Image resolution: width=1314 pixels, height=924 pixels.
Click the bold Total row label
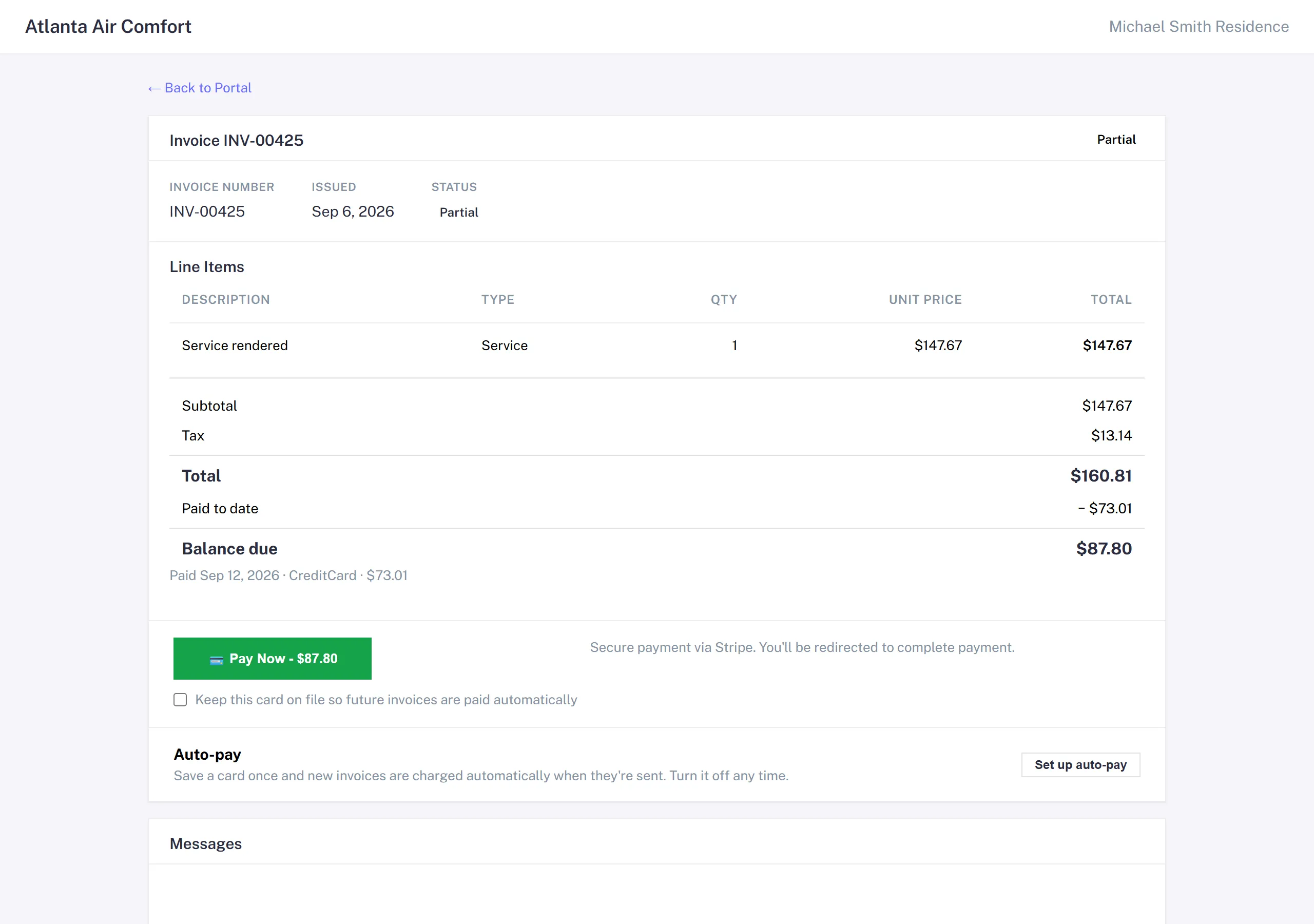coord(201,476)
